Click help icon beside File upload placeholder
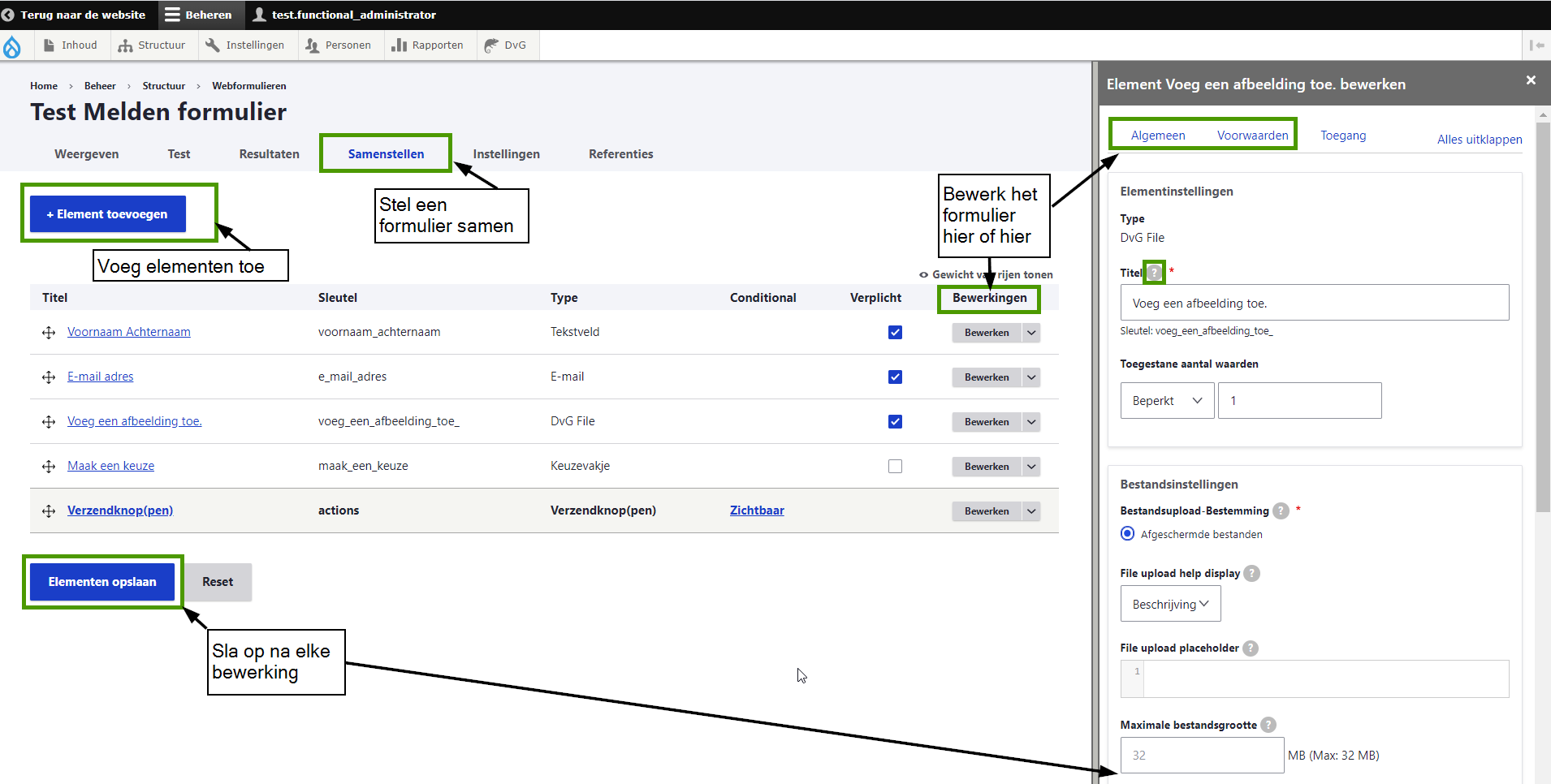Screen dimensions: 1551x784 coord(1251,648)
